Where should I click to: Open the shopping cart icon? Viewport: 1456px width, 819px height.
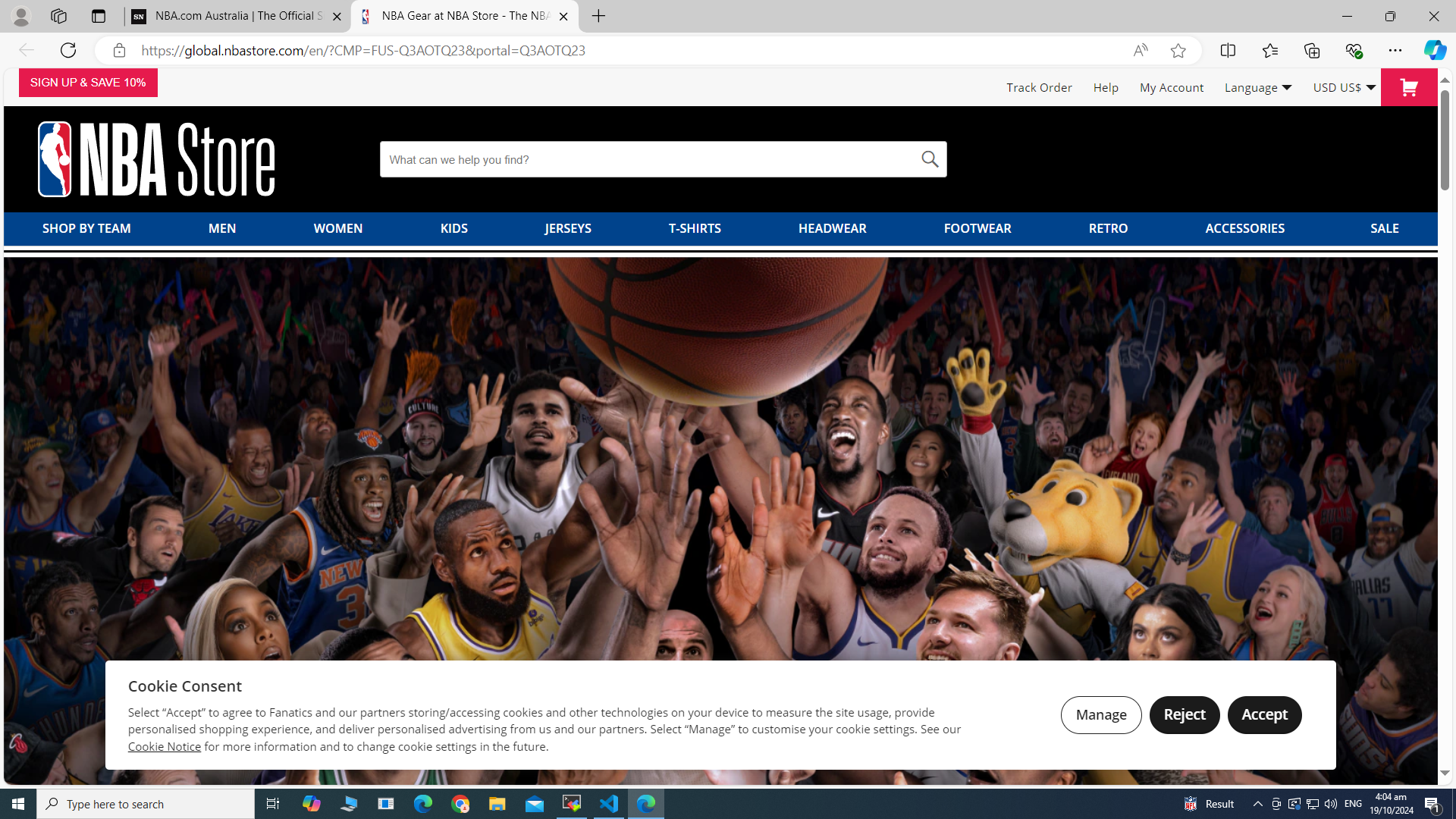click(1408, 88)
